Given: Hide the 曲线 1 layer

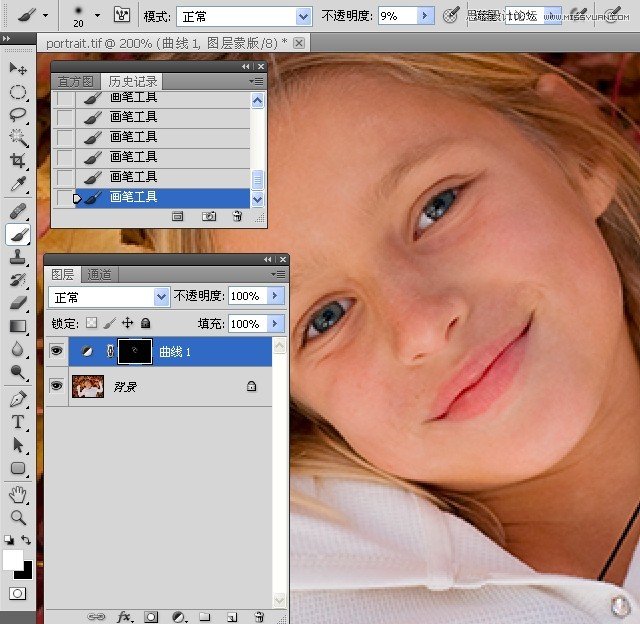Looking at the screenshot, I should 57,351.
